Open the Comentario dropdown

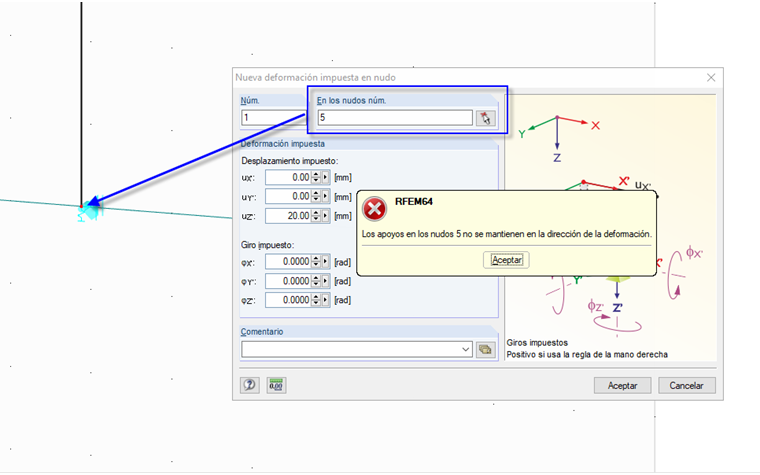(465, 349)
